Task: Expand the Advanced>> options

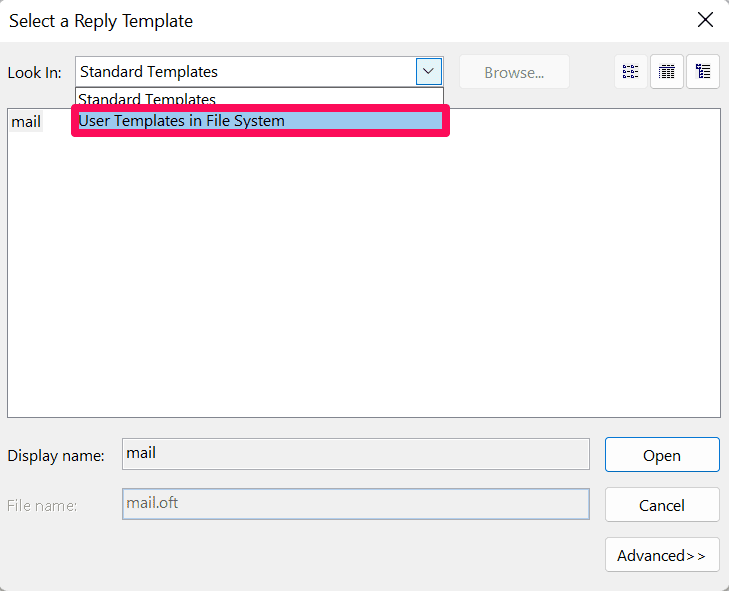Action: click(x=661, y=555)
